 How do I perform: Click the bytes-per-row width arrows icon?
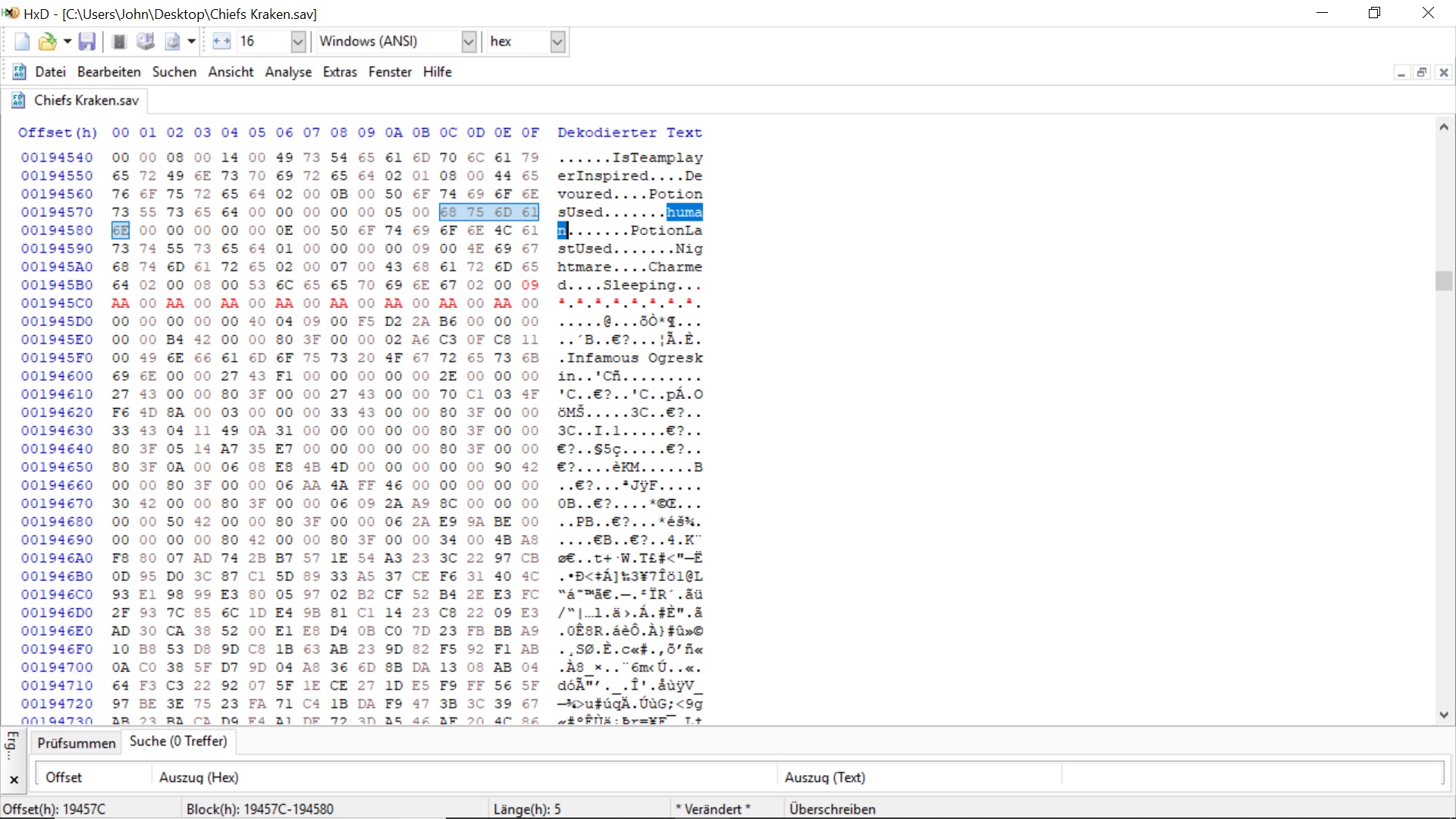point(221,42)
